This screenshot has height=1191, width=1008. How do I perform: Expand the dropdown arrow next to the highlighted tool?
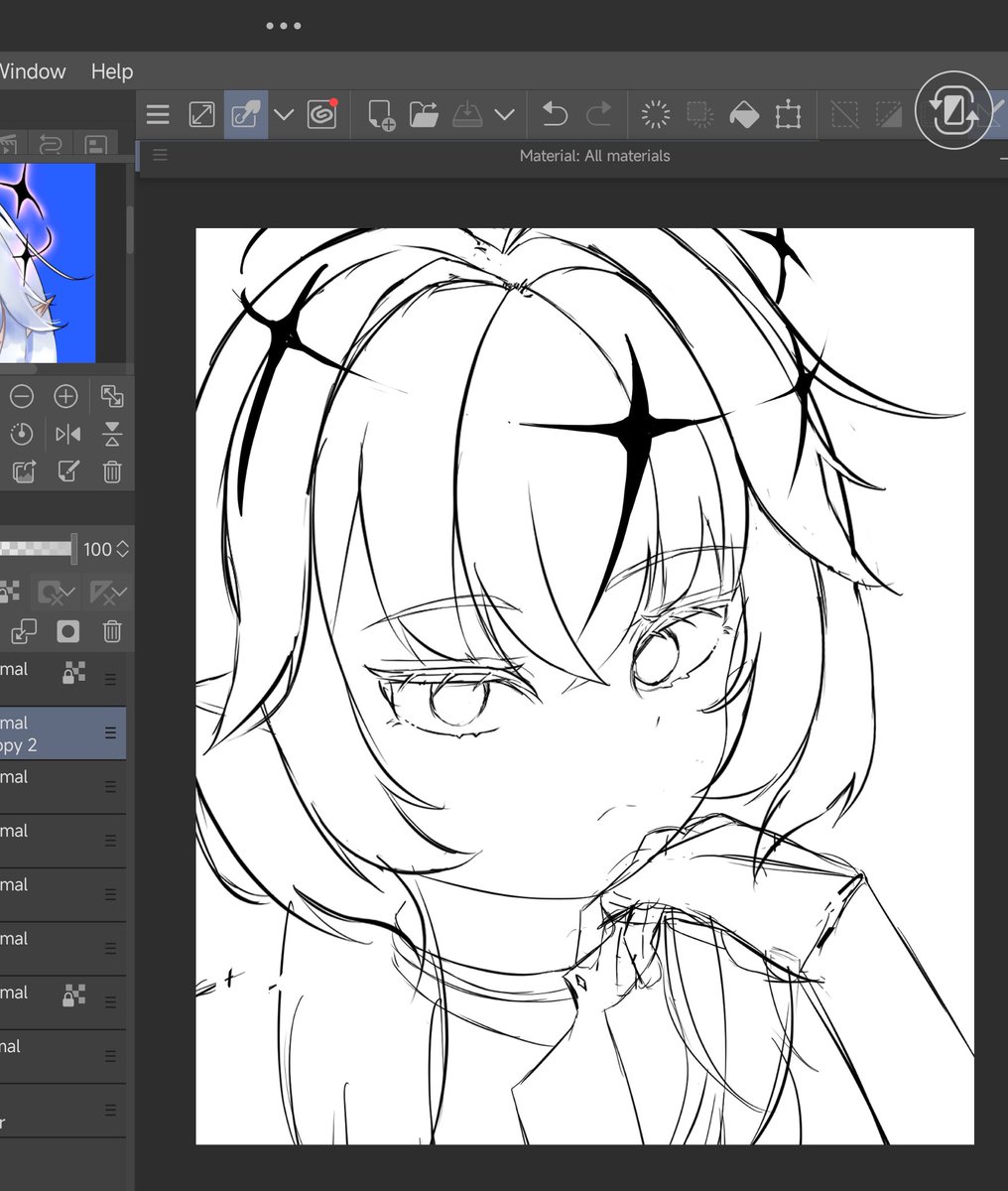tap(284, 115)
